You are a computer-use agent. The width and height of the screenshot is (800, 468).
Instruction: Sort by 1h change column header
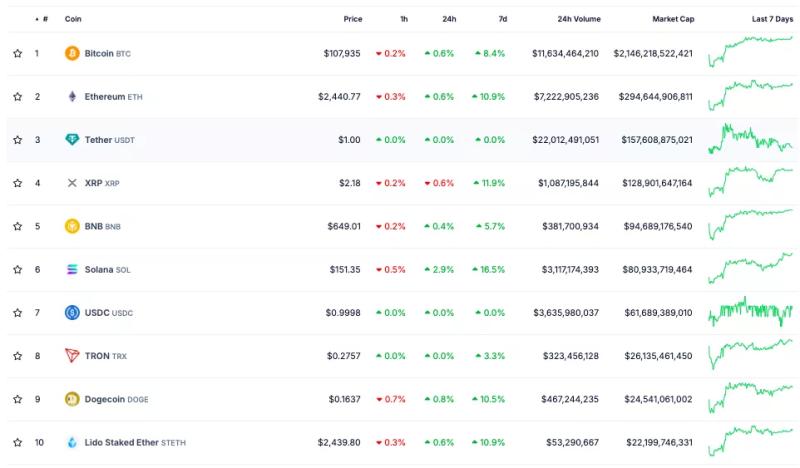point(404,19)
